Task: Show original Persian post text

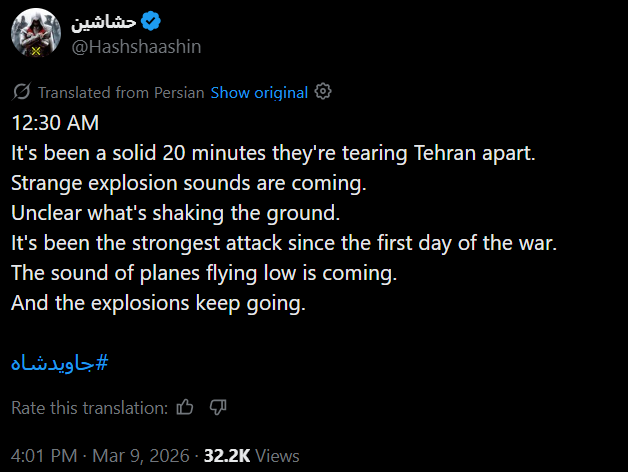Action: coord(259,93)
